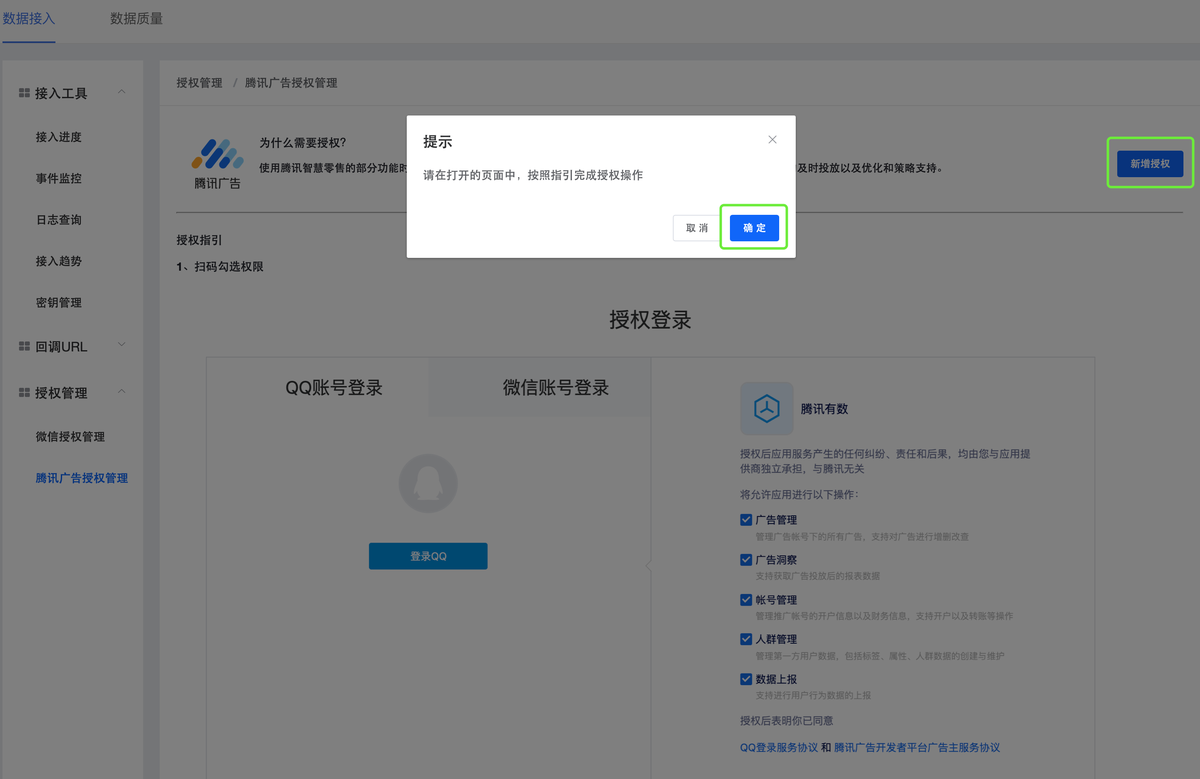Click the 授权管理 section icon

(22, 392)
